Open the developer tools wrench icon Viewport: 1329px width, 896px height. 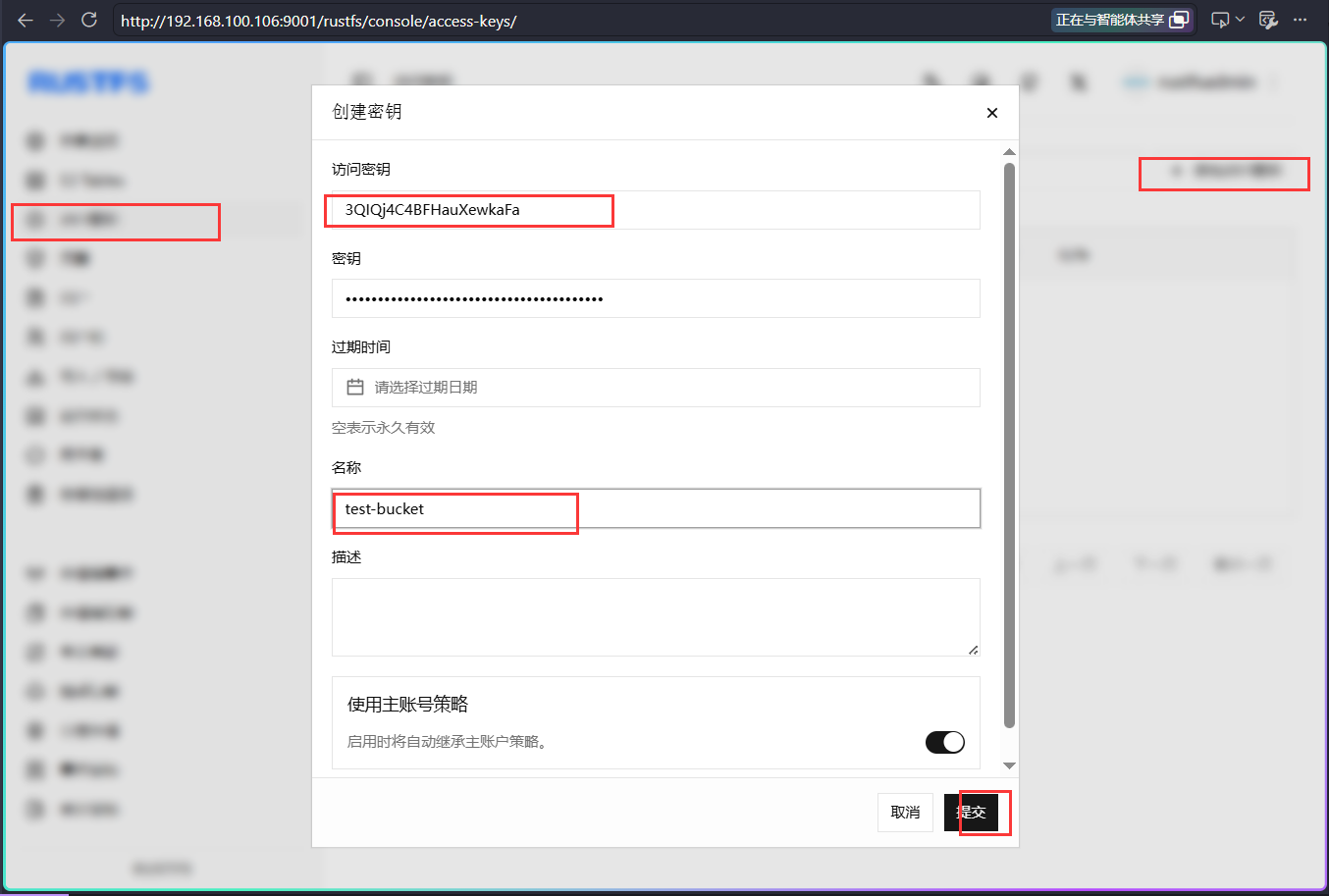(x=1268, y=20)
